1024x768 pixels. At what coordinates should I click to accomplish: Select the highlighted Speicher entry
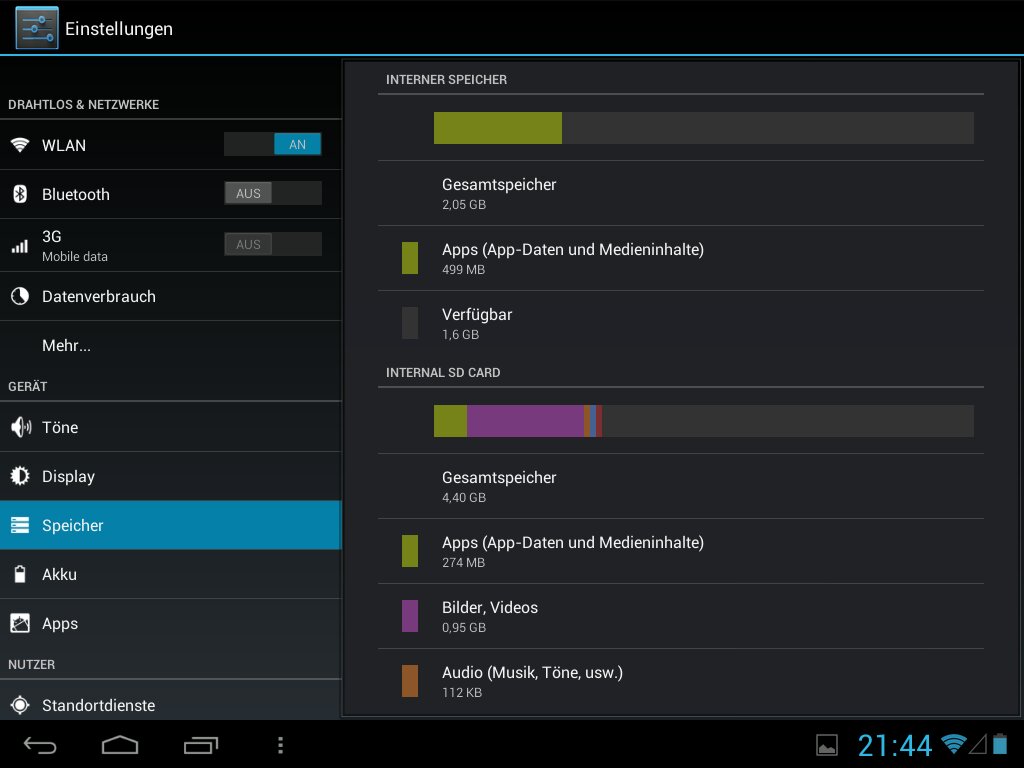tap(170, 525)
